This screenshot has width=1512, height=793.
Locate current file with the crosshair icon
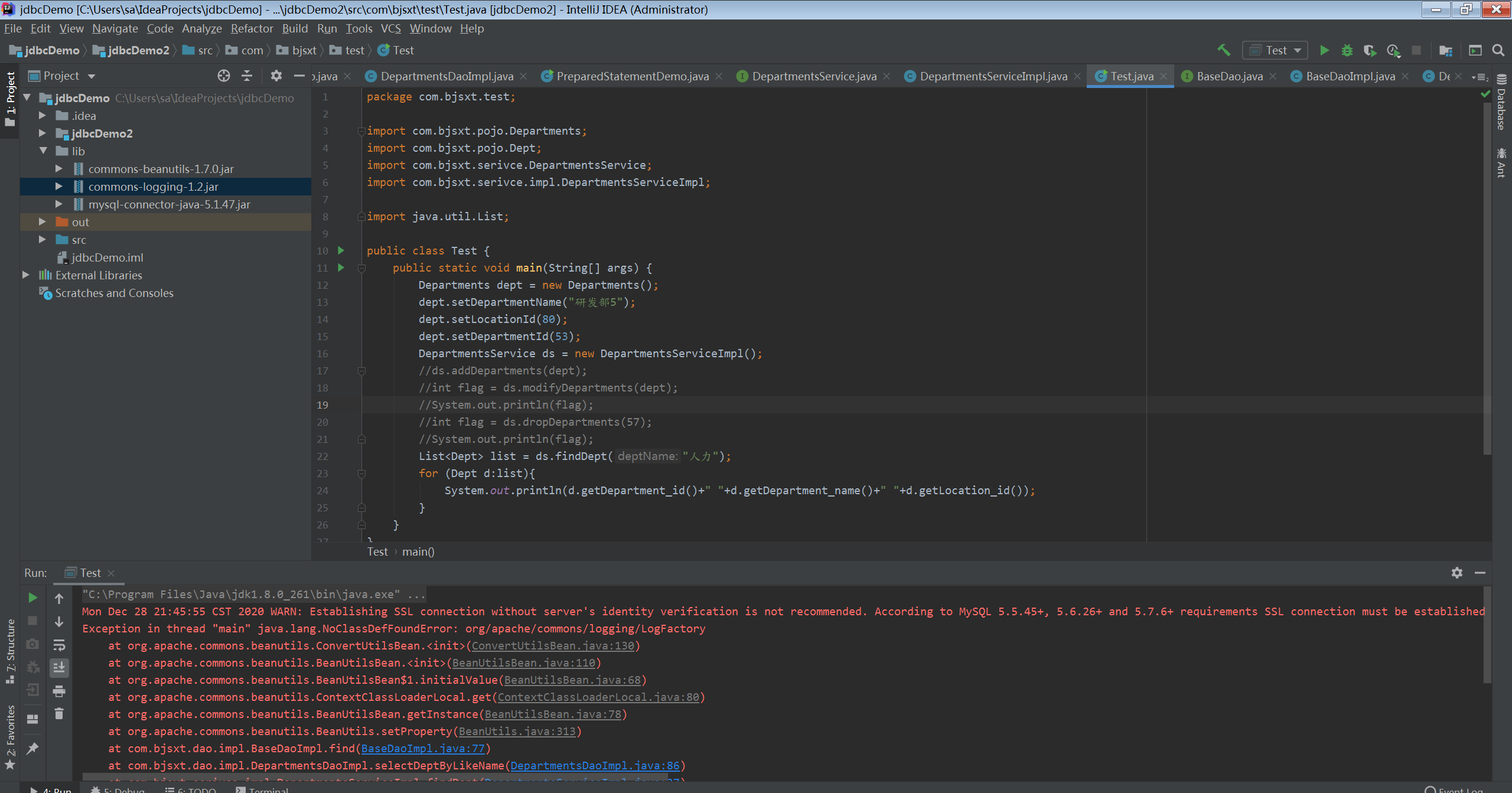[223, 76]
